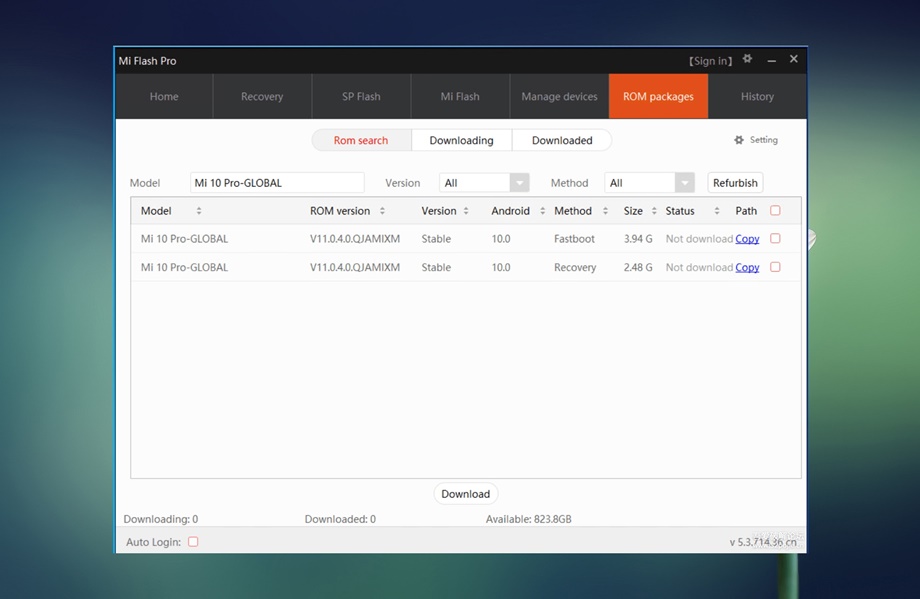Click the Model input field
Viewport: 920px width, 599px height.
(x=277, y=183)
